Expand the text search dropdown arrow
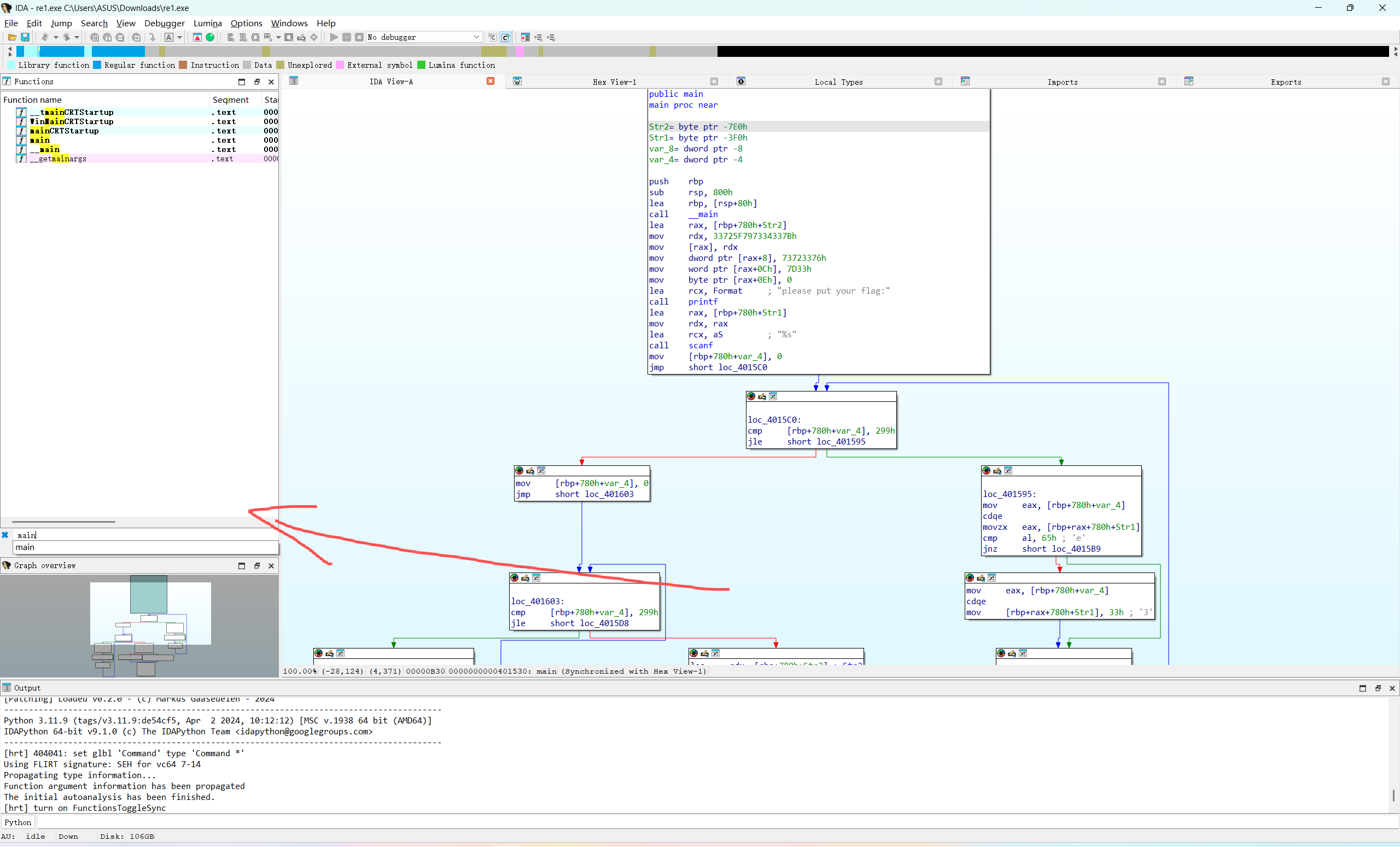The height and width of the screenshot is (847, 1400). [x=179, y=38]
